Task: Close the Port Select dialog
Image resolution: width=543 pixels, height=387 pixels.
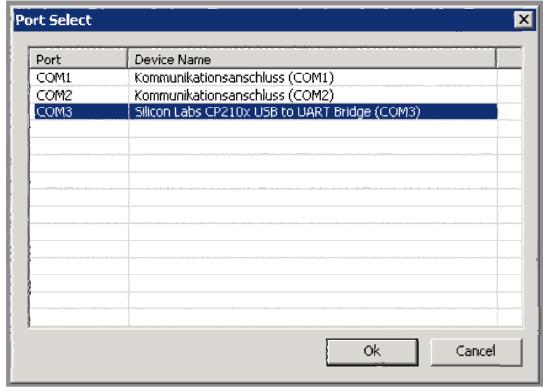Action: tap(524, 19)
